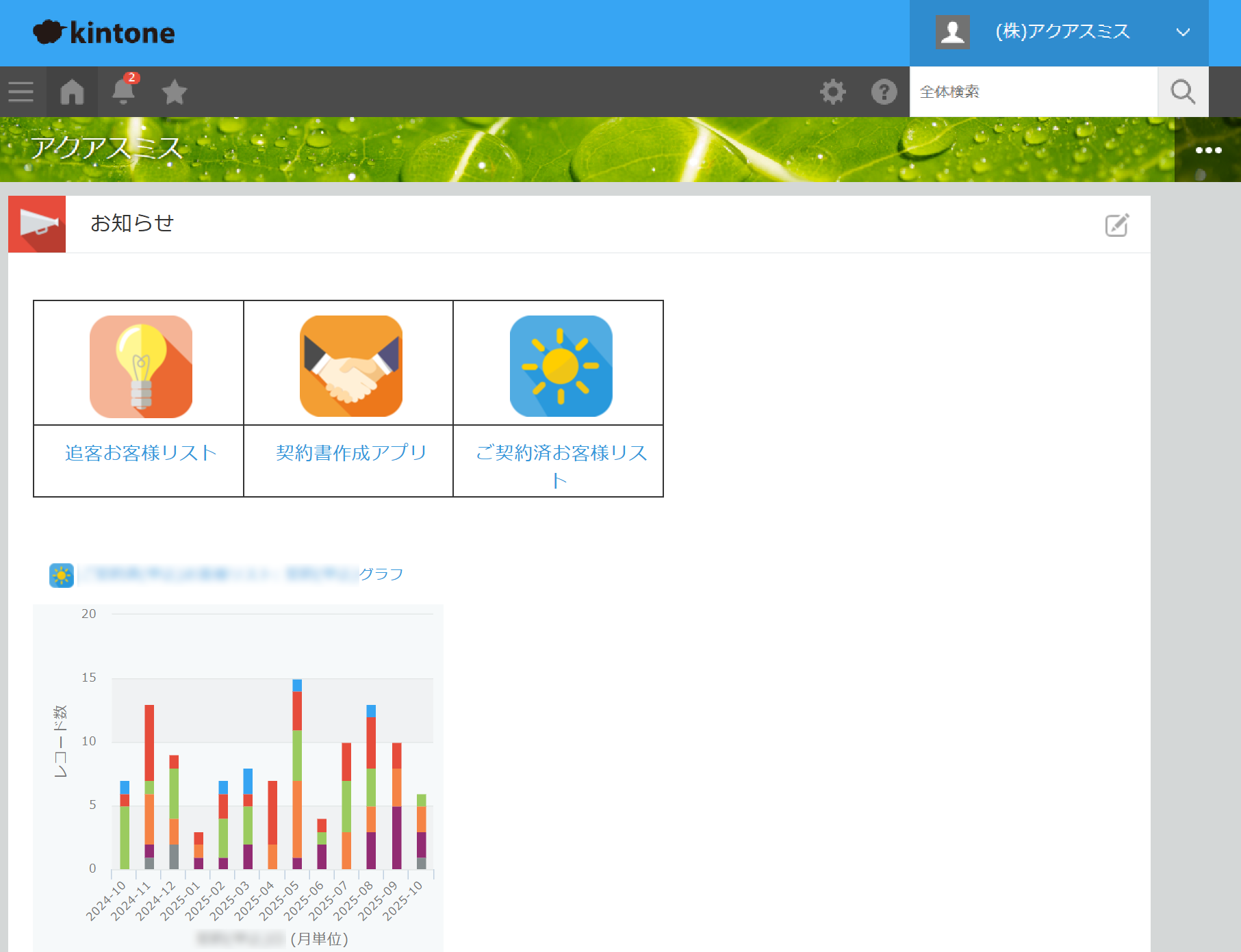Open the ご契約済お客様リスト link
This screenshot has width=1241, height=952.
pos(561,453)
